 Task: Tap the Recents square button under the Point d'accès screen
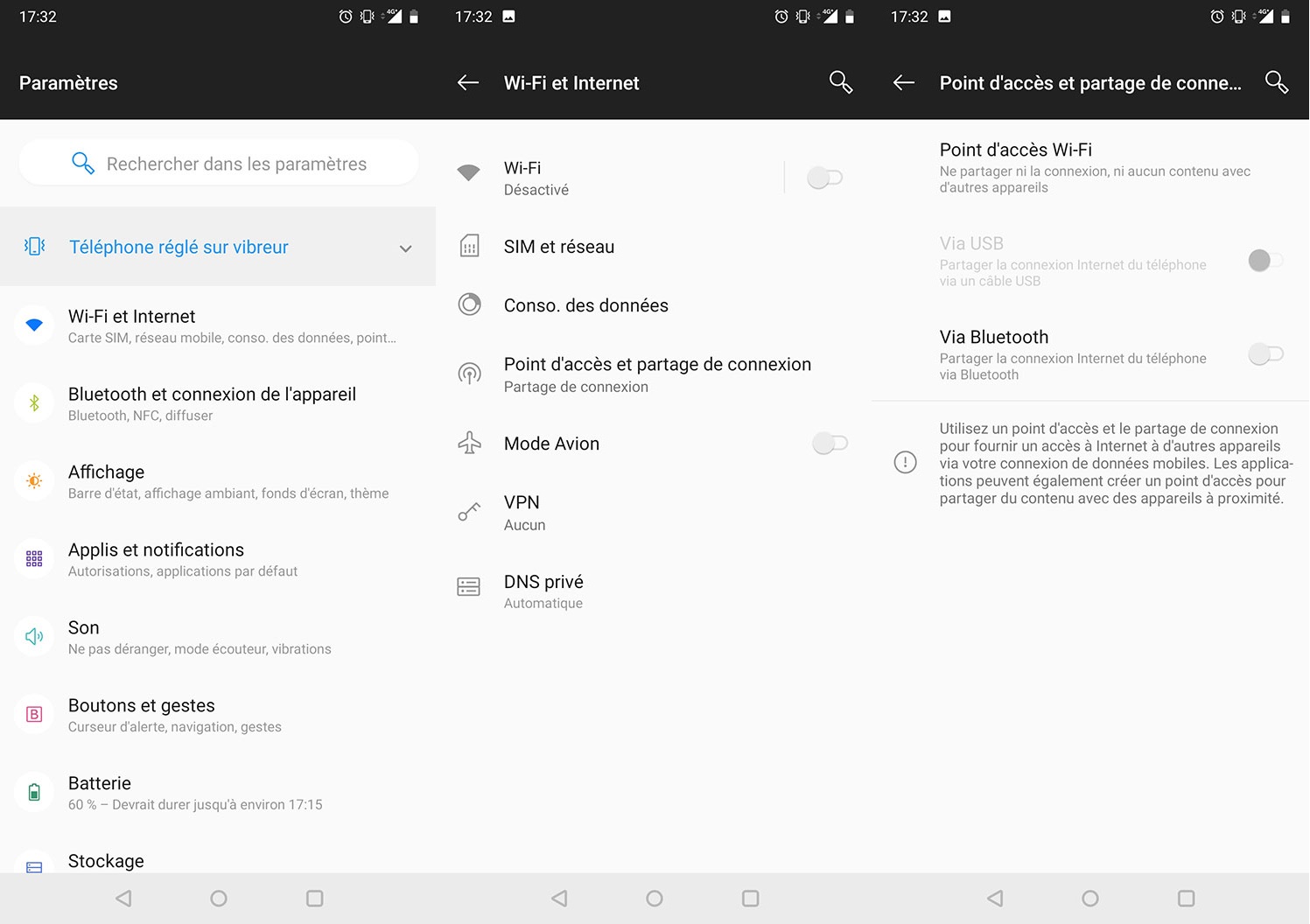coord(1186,899)
